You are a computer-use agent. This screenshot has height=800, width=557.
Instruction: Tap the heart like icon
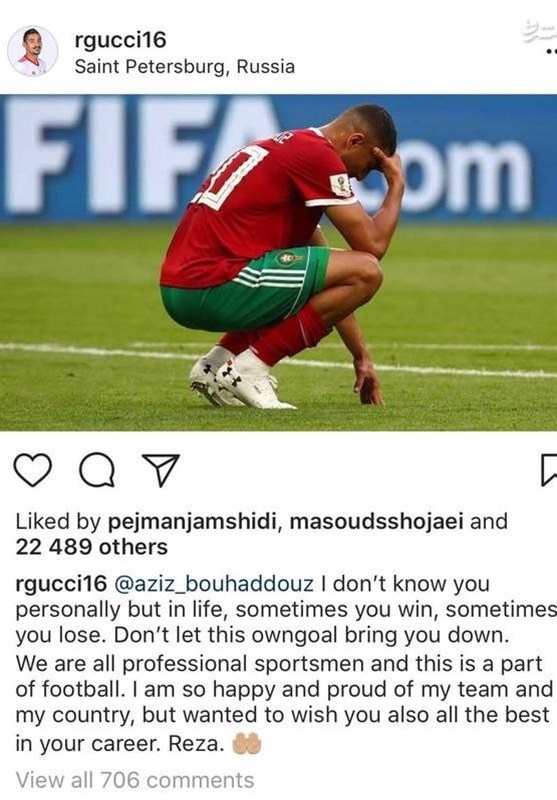pos(33,469)
